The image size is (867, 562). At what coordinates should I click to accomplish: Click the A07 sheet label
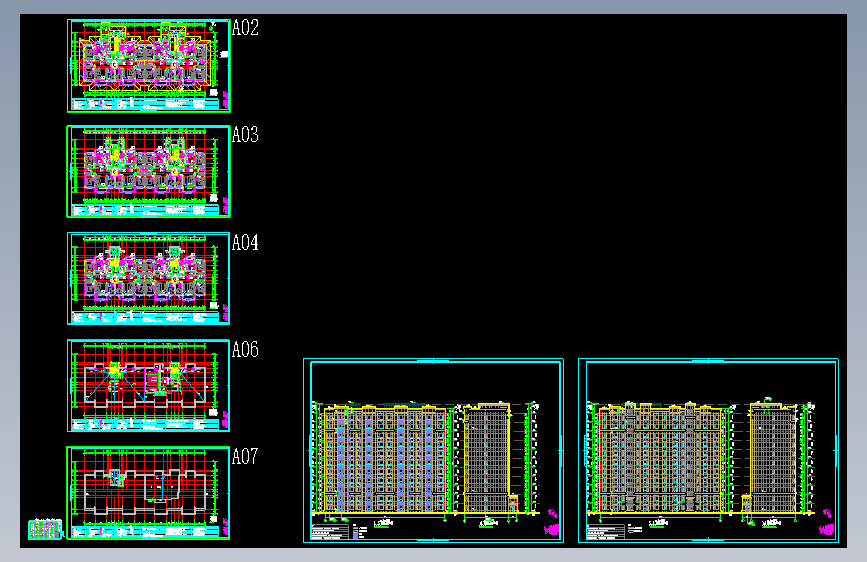[245, 457]
